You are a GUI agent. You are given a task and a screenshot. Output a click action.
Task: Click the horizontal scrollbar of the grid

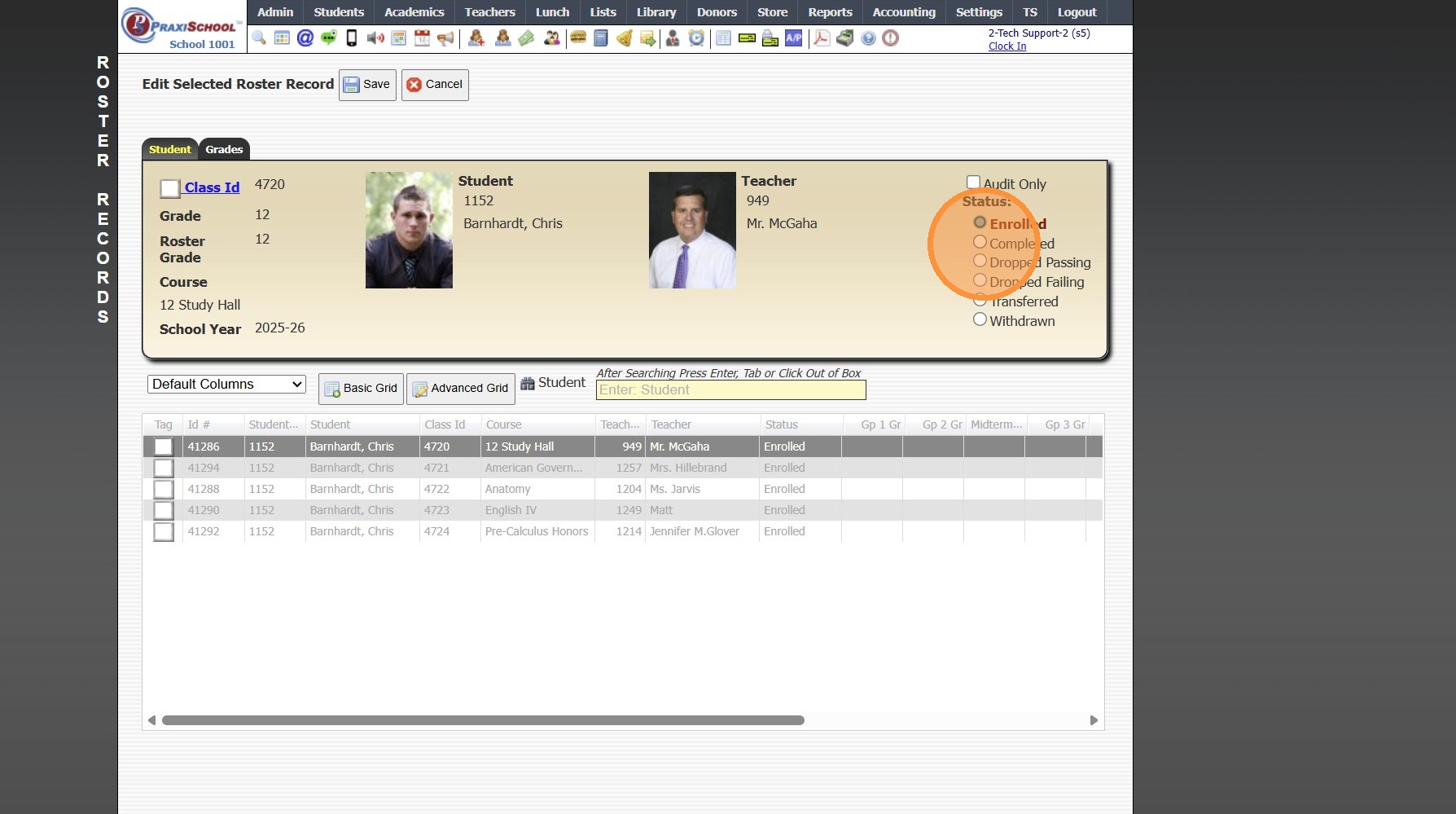(483, 720)
